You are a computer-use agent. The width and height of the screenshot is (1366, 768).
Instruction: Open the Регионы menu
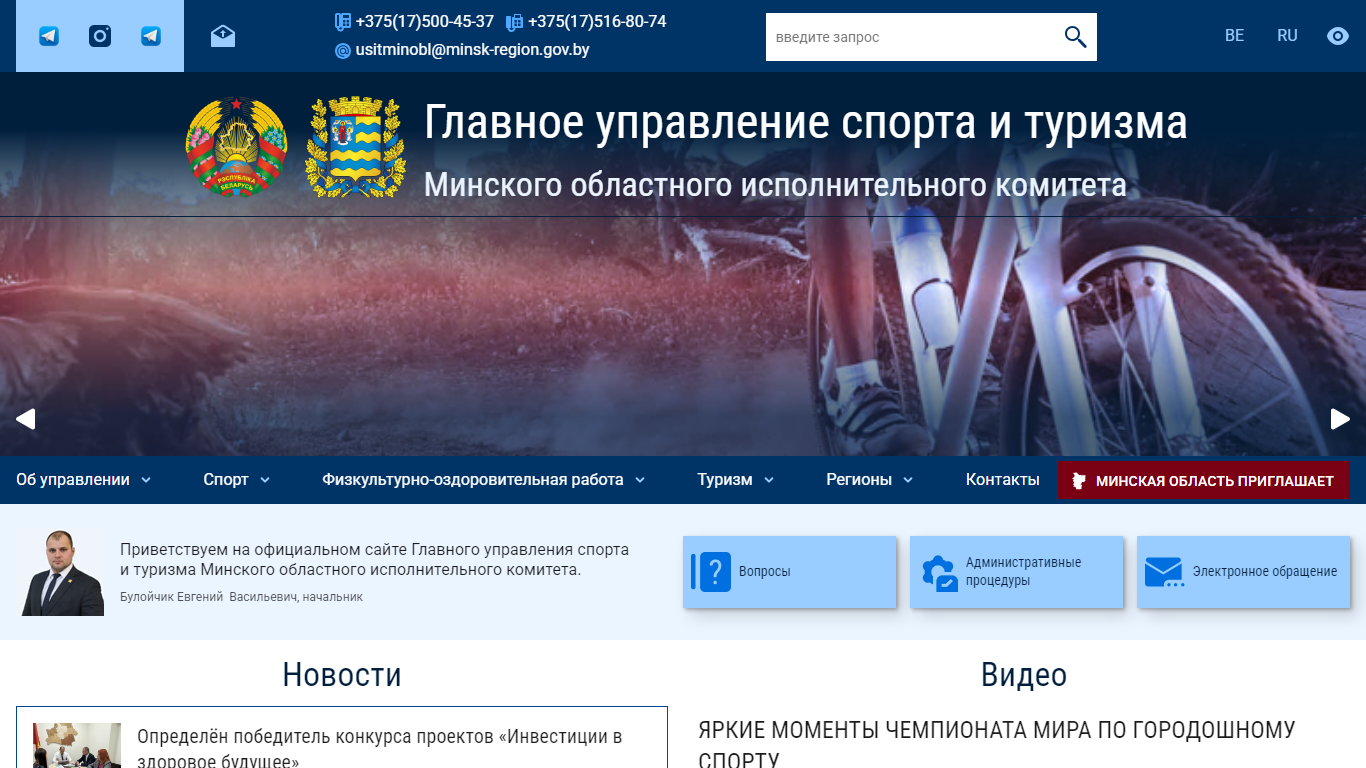click(x=859, y=480)
